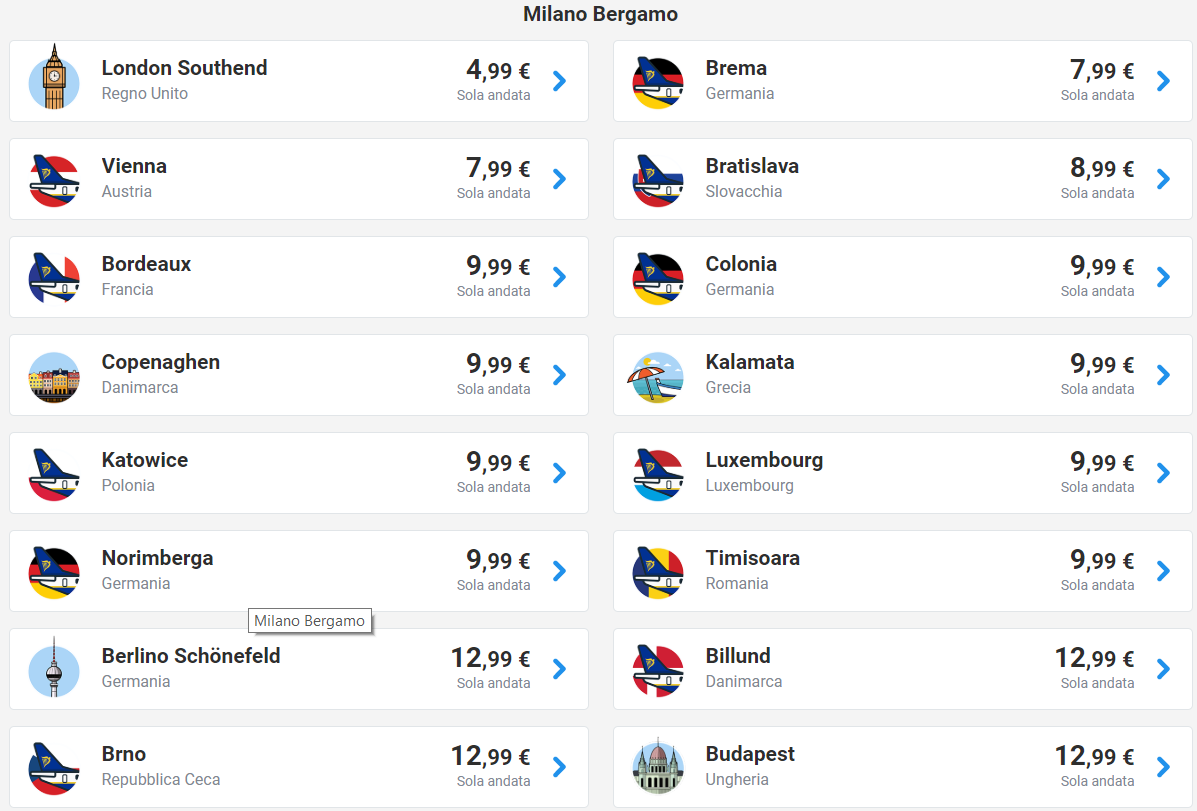Click the chevron beside Katowice price

click(x=560, y=473)
